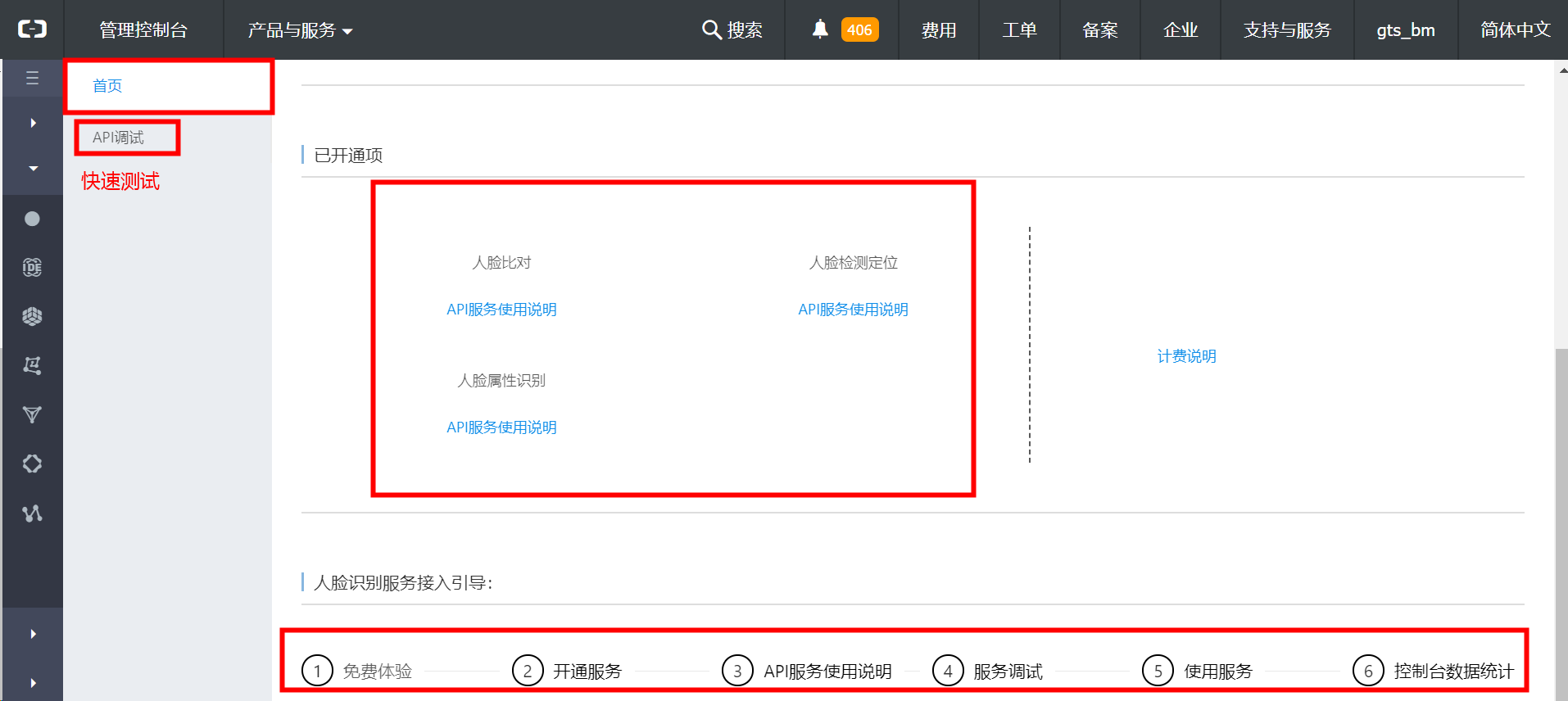Click the 人脸属性识别 service label

click(501, 381)
